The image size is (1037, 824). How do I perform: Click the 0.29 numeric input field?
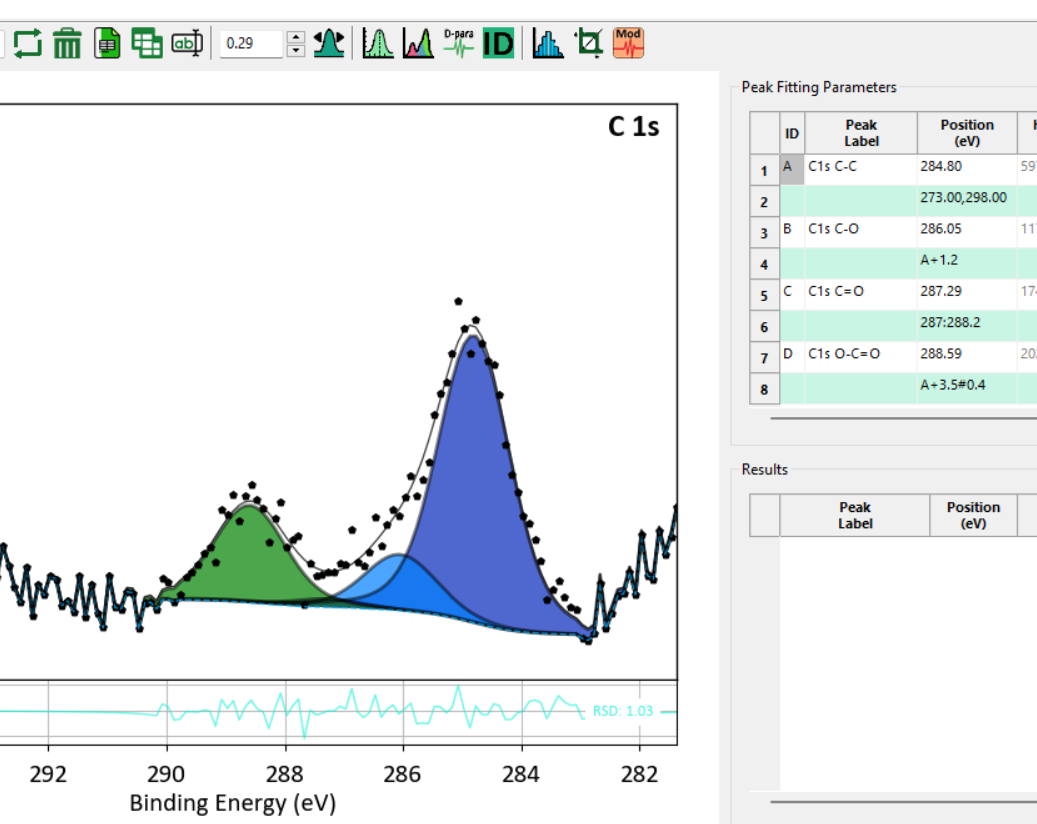tap(251, 44)
